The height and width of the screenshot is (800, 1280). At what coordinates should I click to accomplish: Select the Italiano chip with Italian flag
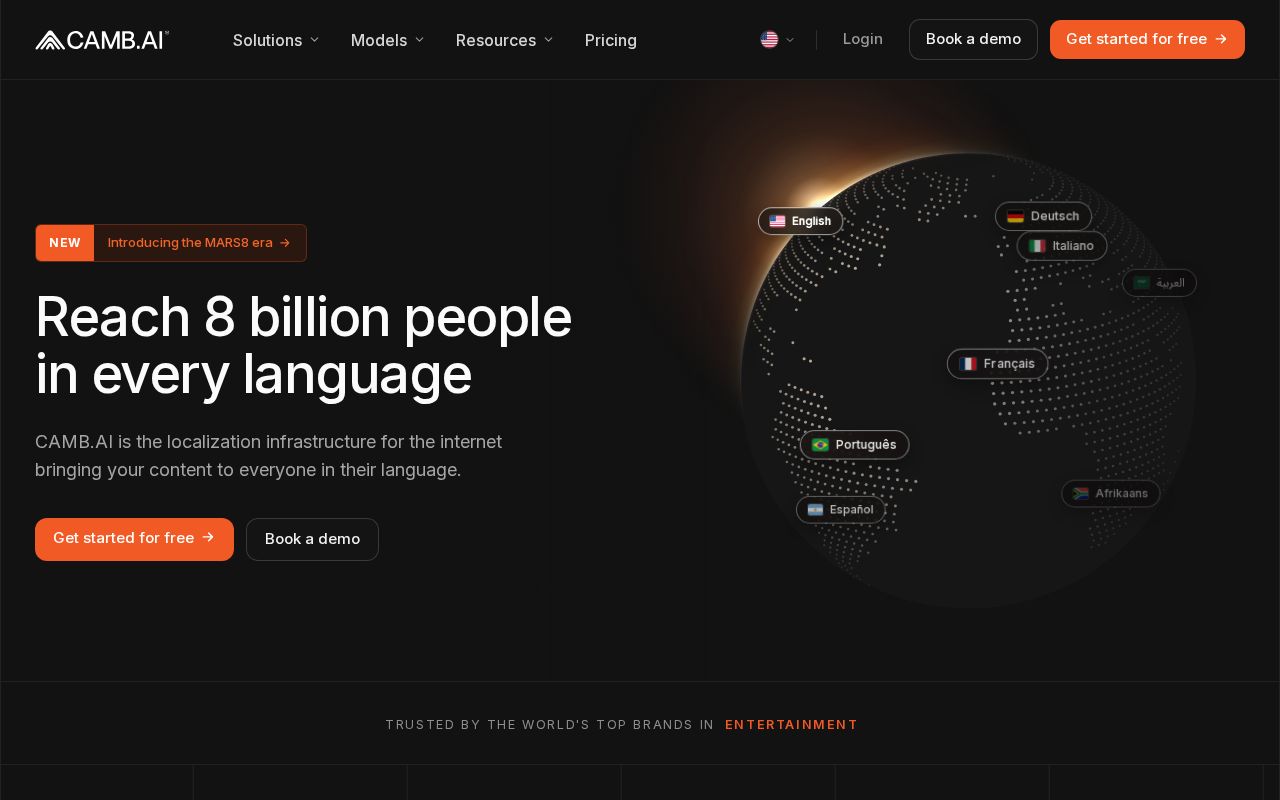click(x=1062, y=246)
